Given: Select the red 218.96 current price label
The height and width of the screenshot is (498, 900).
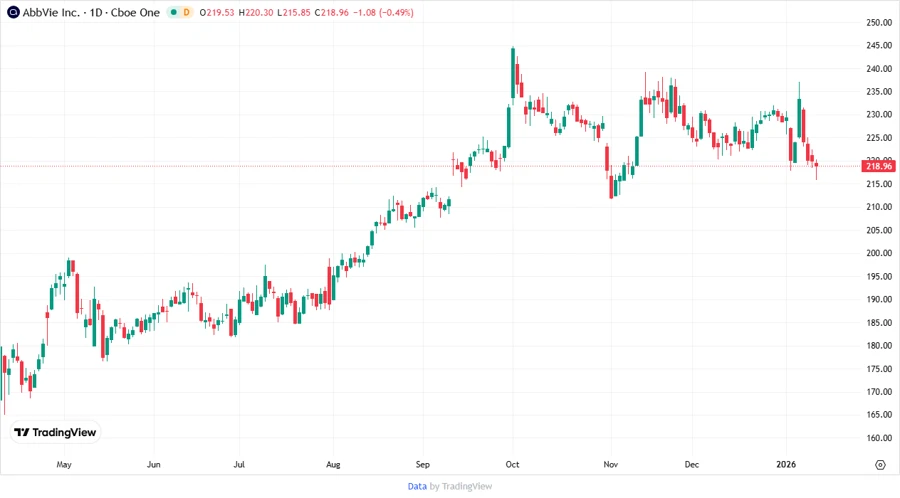Looking at the screenshot, I should [878, 166].
